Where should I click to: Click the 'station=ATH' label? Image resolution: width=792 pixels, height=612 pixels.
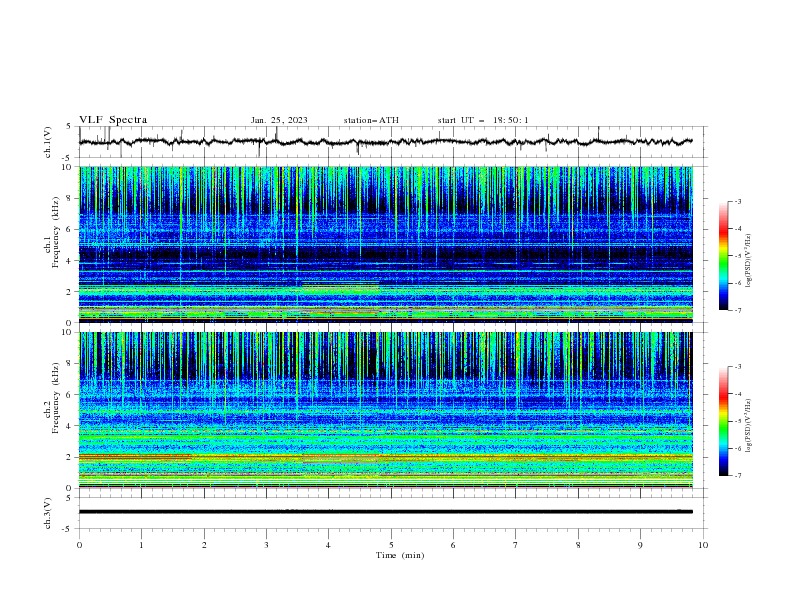371,120
